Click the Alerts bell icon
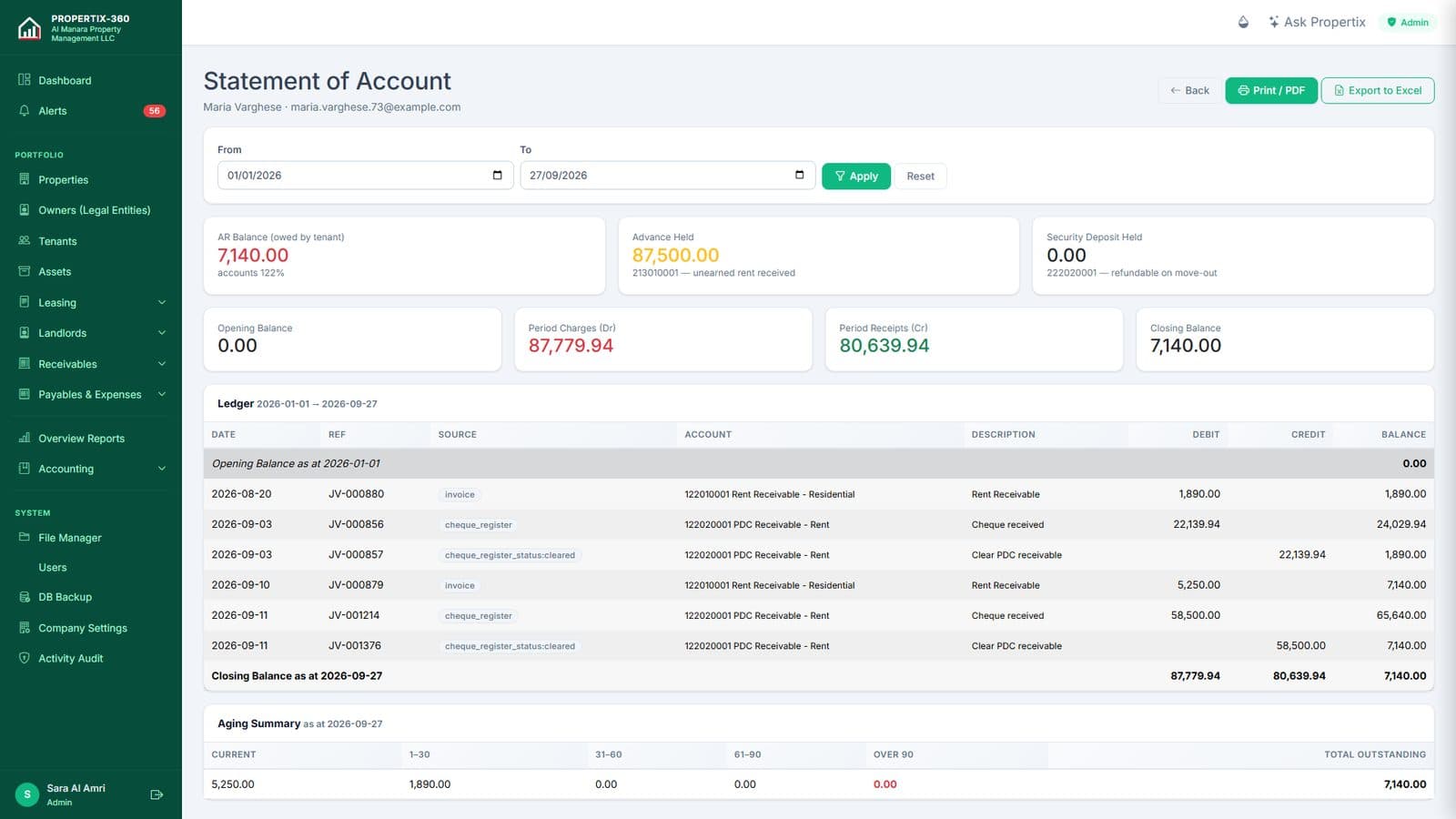Image resolution: width=1456 pixels, height=819 pixels. 25,111
